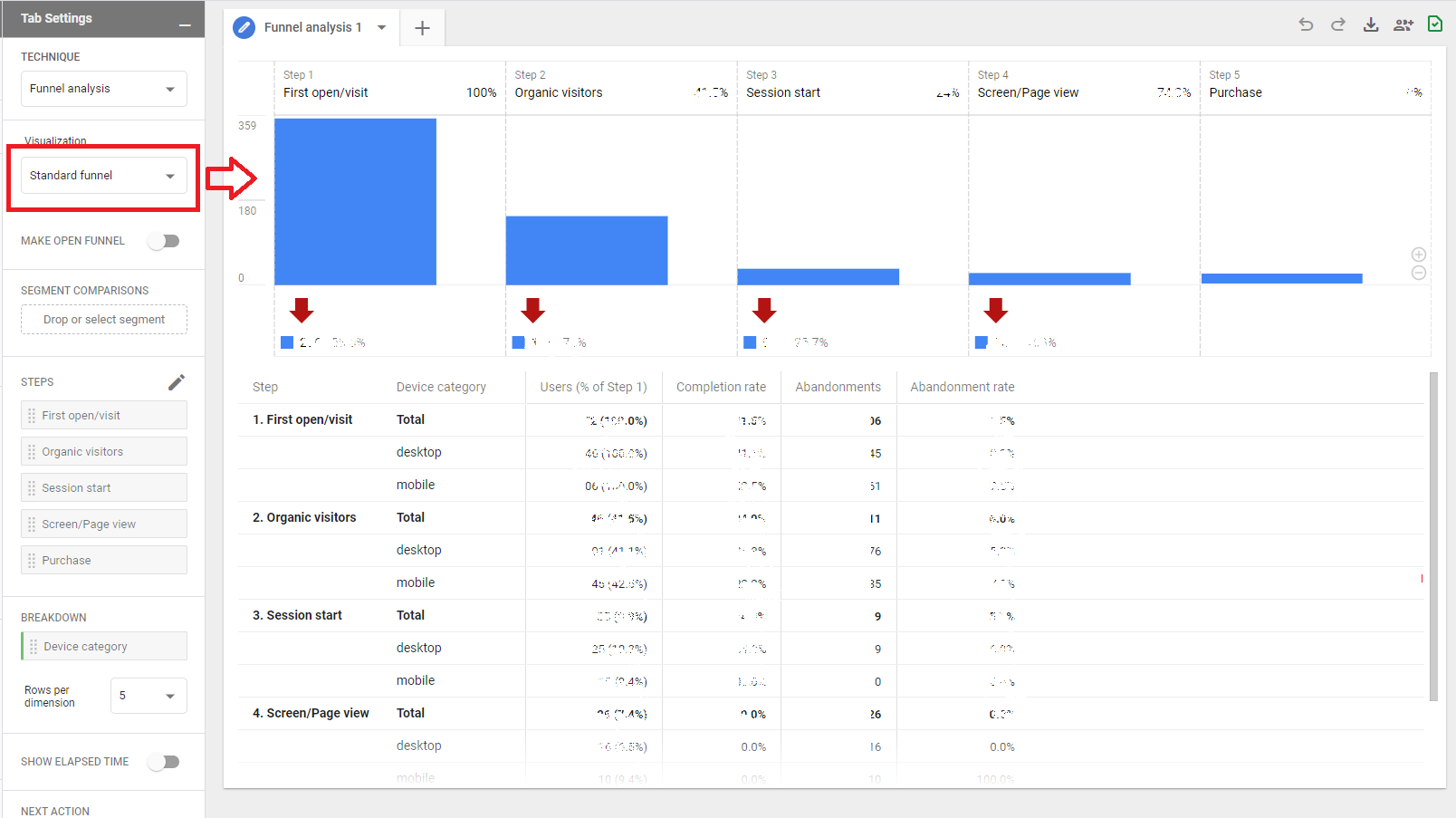
Task: Open the share exploration icon
Action: coord(1403,24)
